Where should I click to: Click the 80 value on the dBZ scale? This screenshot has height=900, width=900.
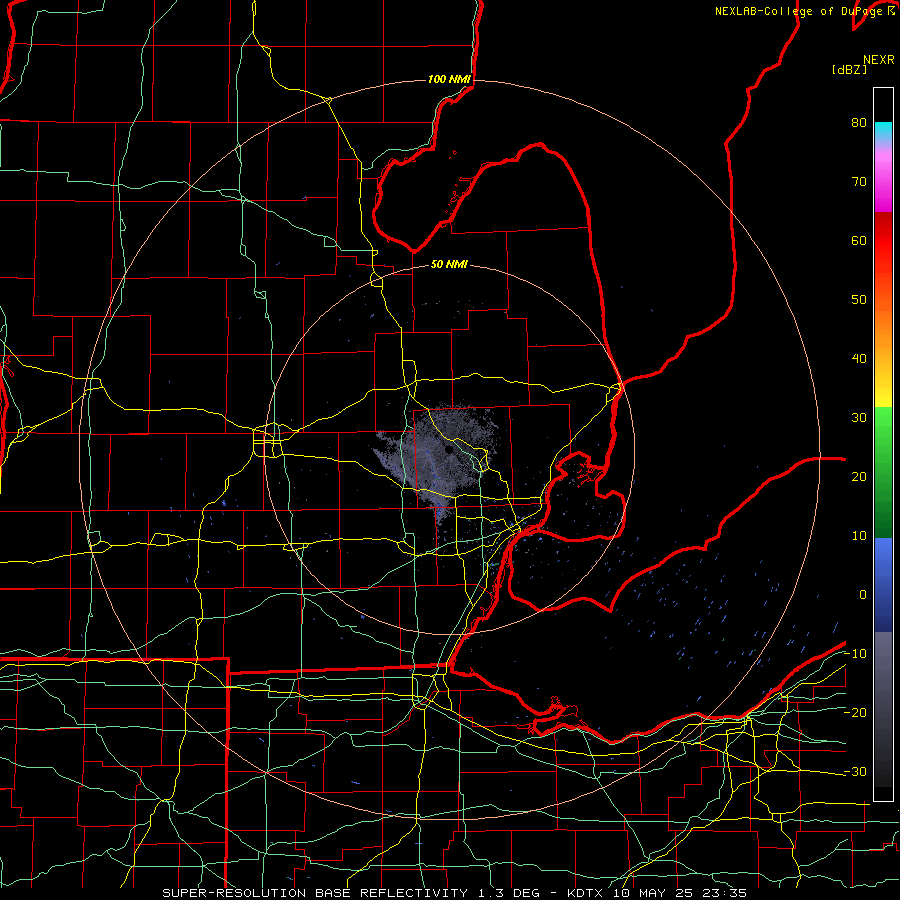(859, 123)
